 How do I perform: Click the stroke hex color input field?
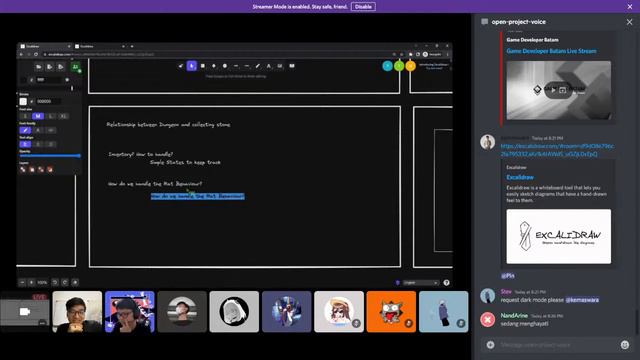point(48,101)
